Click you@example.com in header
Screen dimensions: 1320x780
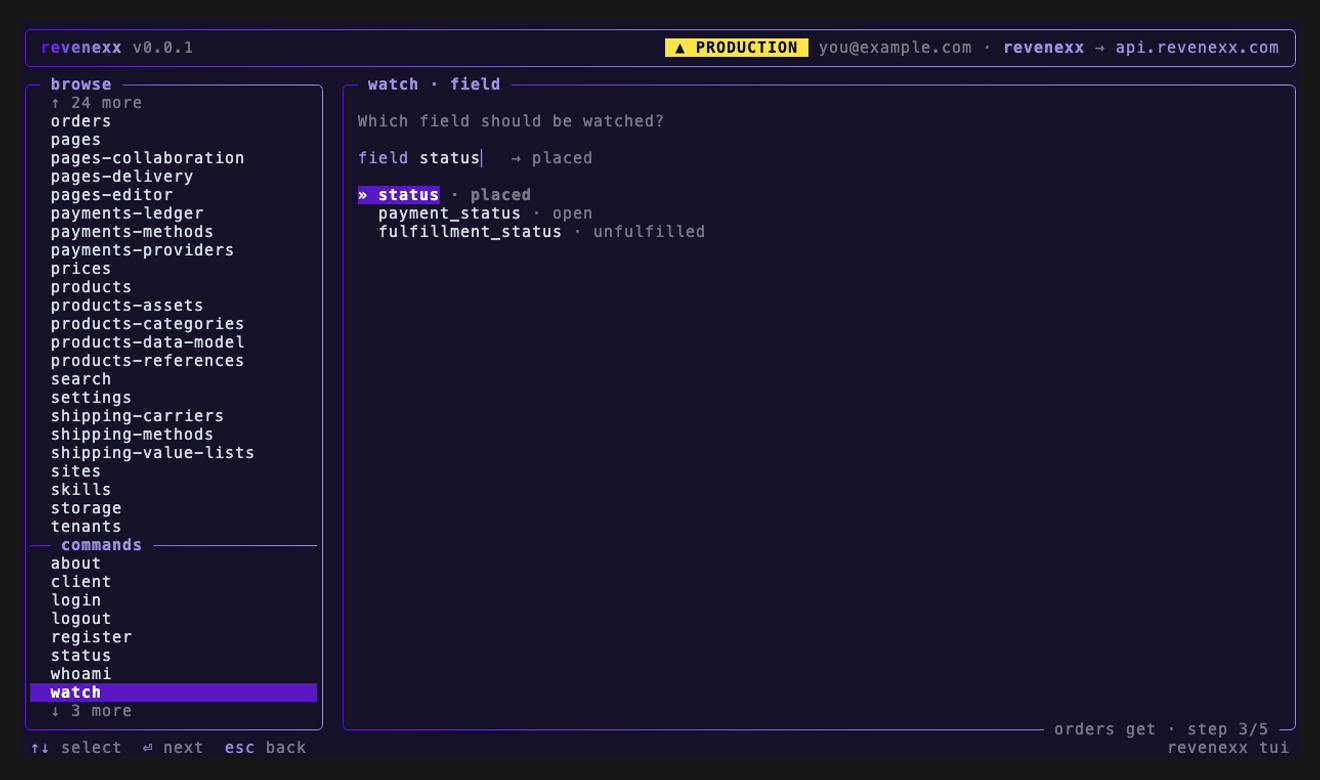[x=895, y=48]
